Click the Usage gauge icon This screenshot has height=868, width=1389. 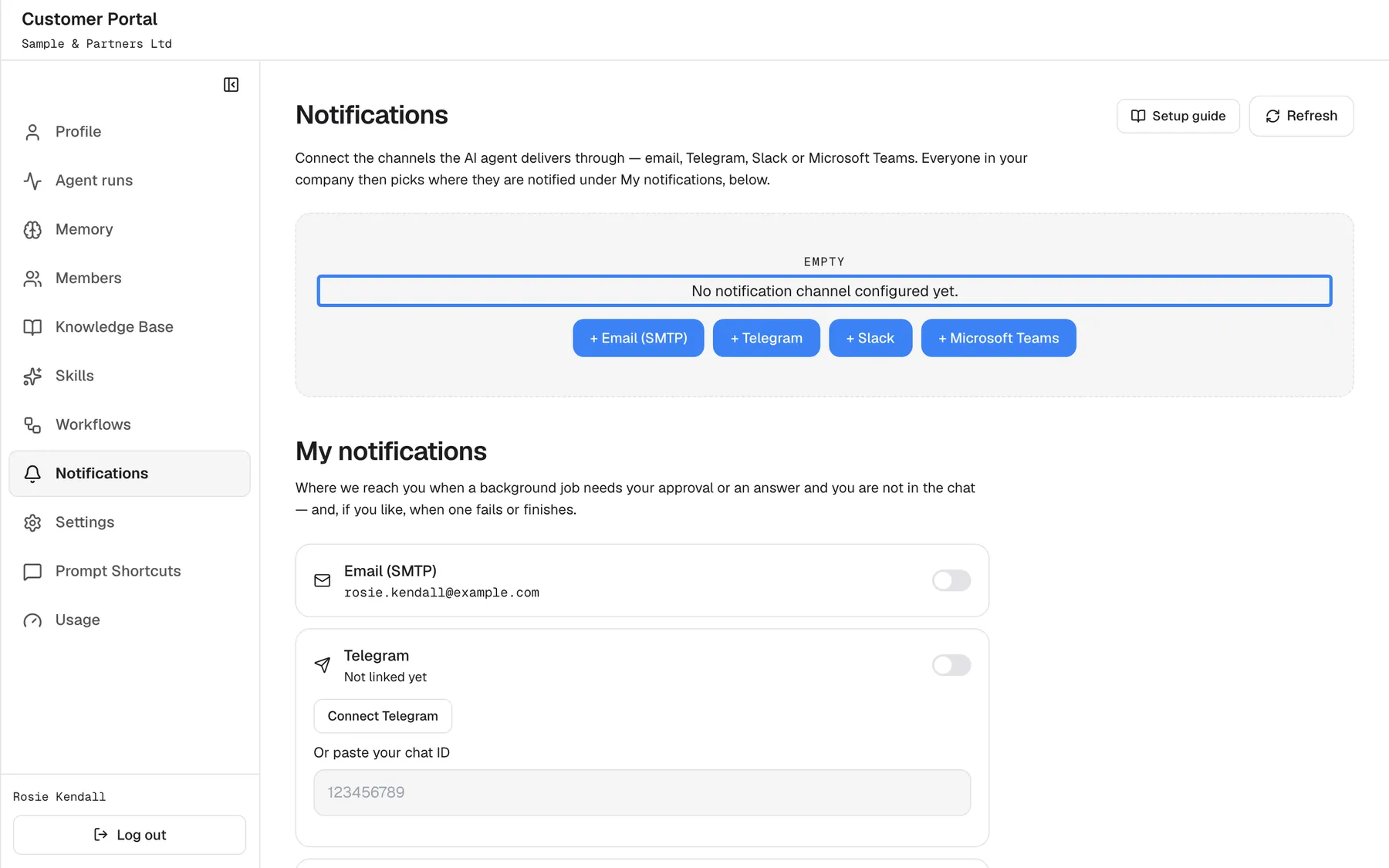pos(32,620)
